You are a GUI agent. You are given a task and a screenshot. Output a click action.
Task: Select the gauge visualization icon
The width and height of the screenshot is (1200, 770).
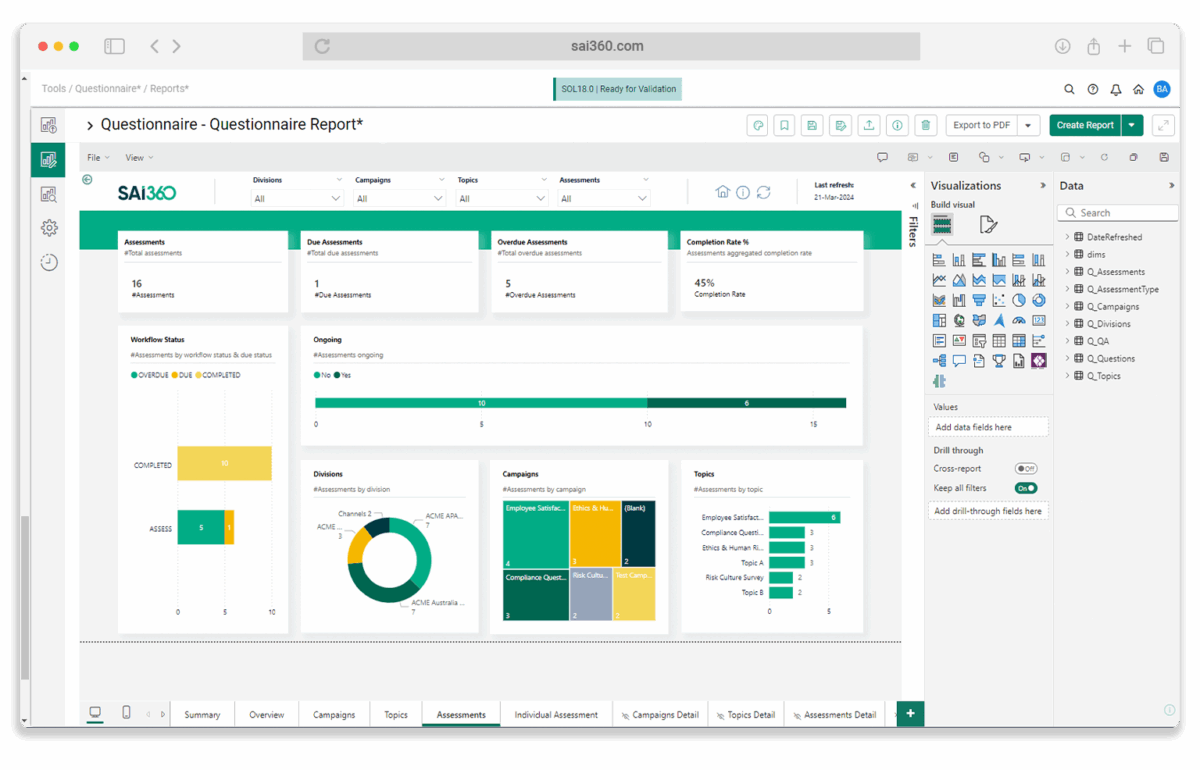1019,321
